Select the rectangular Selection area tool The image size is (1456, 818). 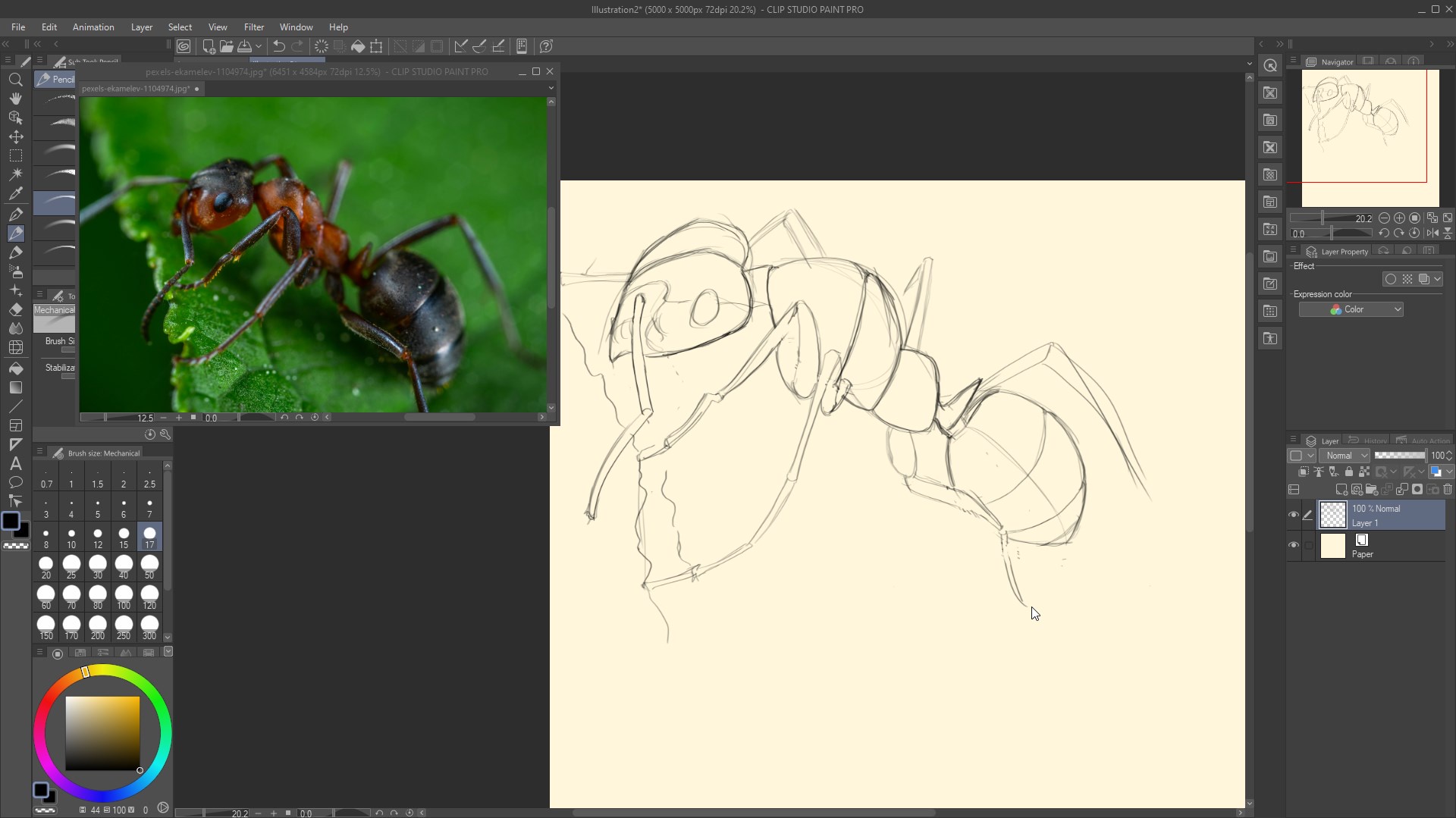click(x=15, y=155)
